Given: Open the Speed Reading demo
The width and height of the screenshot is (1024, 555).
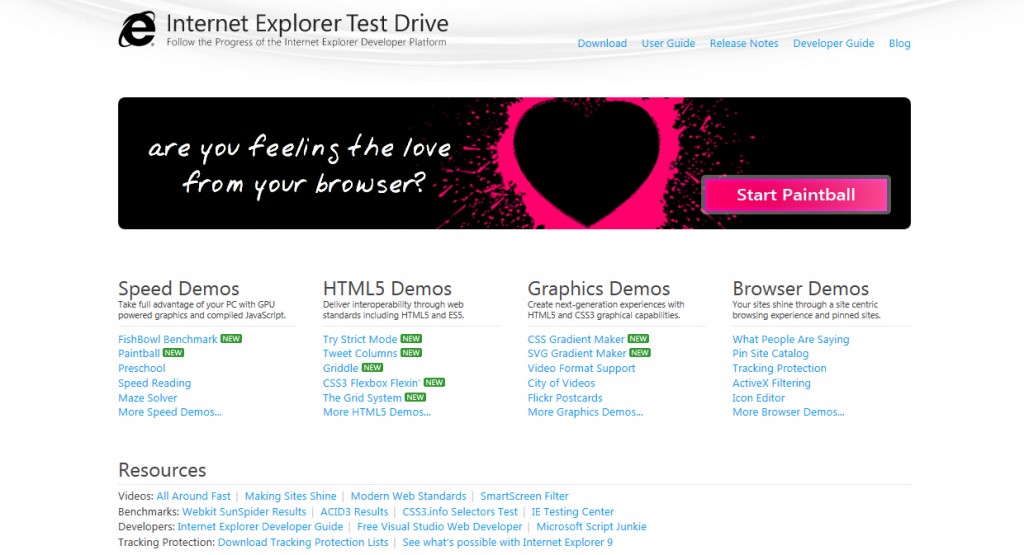Looking at the screenshot, I should click(155, 383).
